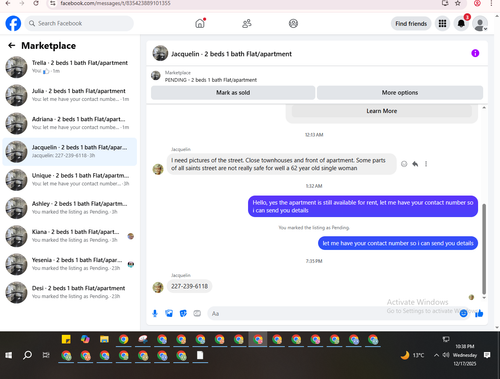The height and width of the screenshot is (379, 500).
Task: Click the chat vertical scrollbar
Action: pyautogui.click(x=484, y=249)
